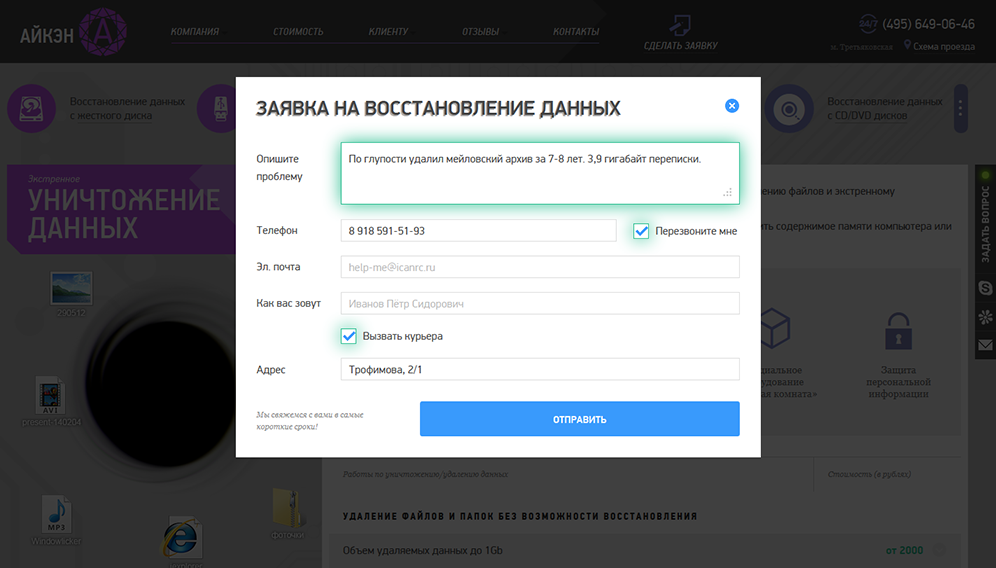Click the MP3 file icon
Image resolution: width=996 pixels, height=568 pixels.
pos(57,514)
